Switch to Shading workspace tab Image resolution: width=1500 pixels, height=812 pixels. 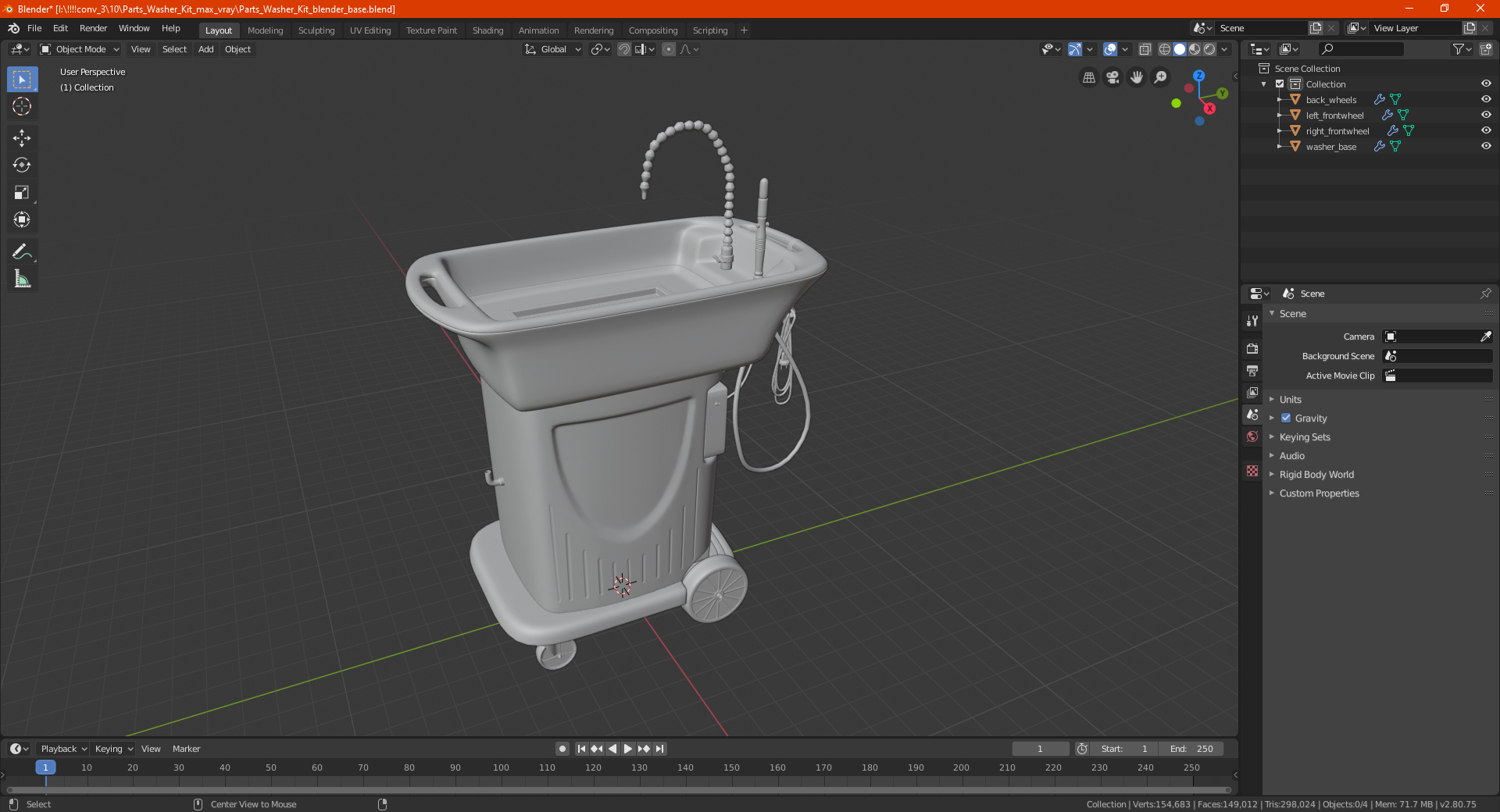tap(487, 30)
